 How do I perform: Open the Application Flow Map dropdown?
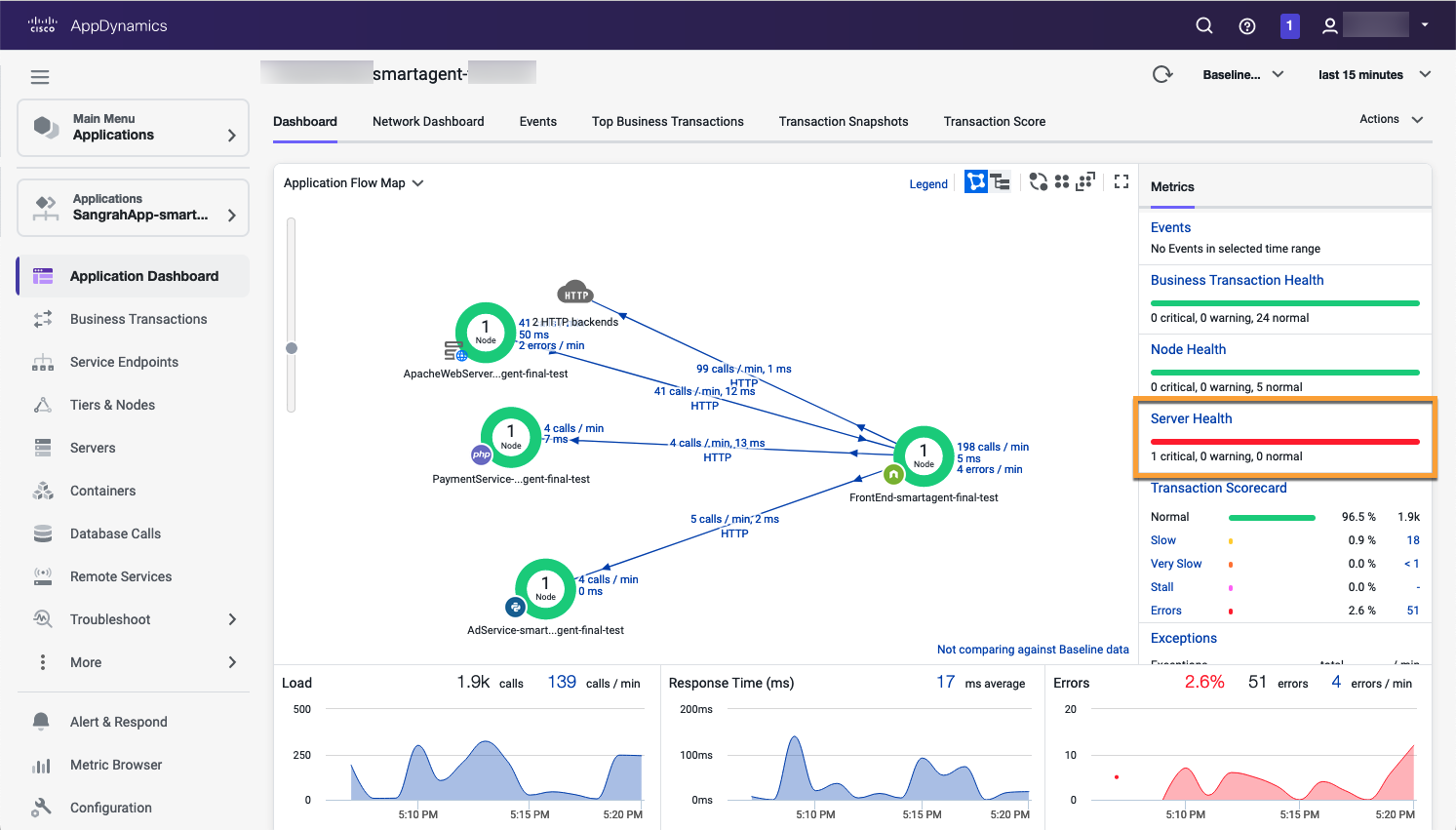coord(353,182)
